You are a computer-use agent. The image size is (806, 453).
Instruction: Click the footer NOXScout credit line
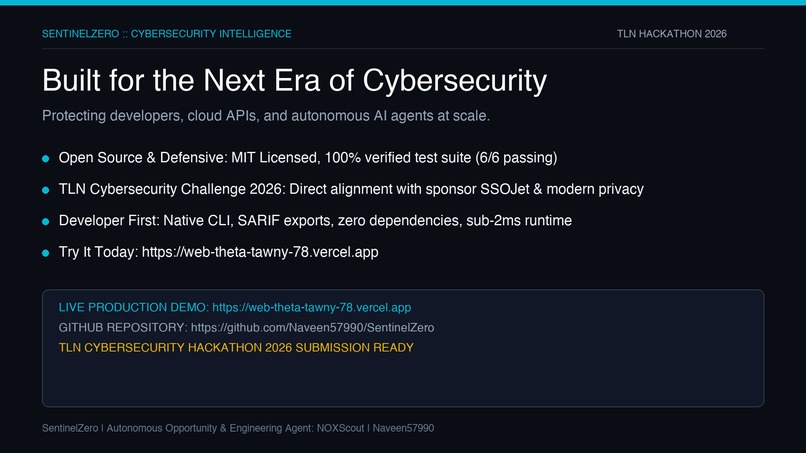click(238, 428)
